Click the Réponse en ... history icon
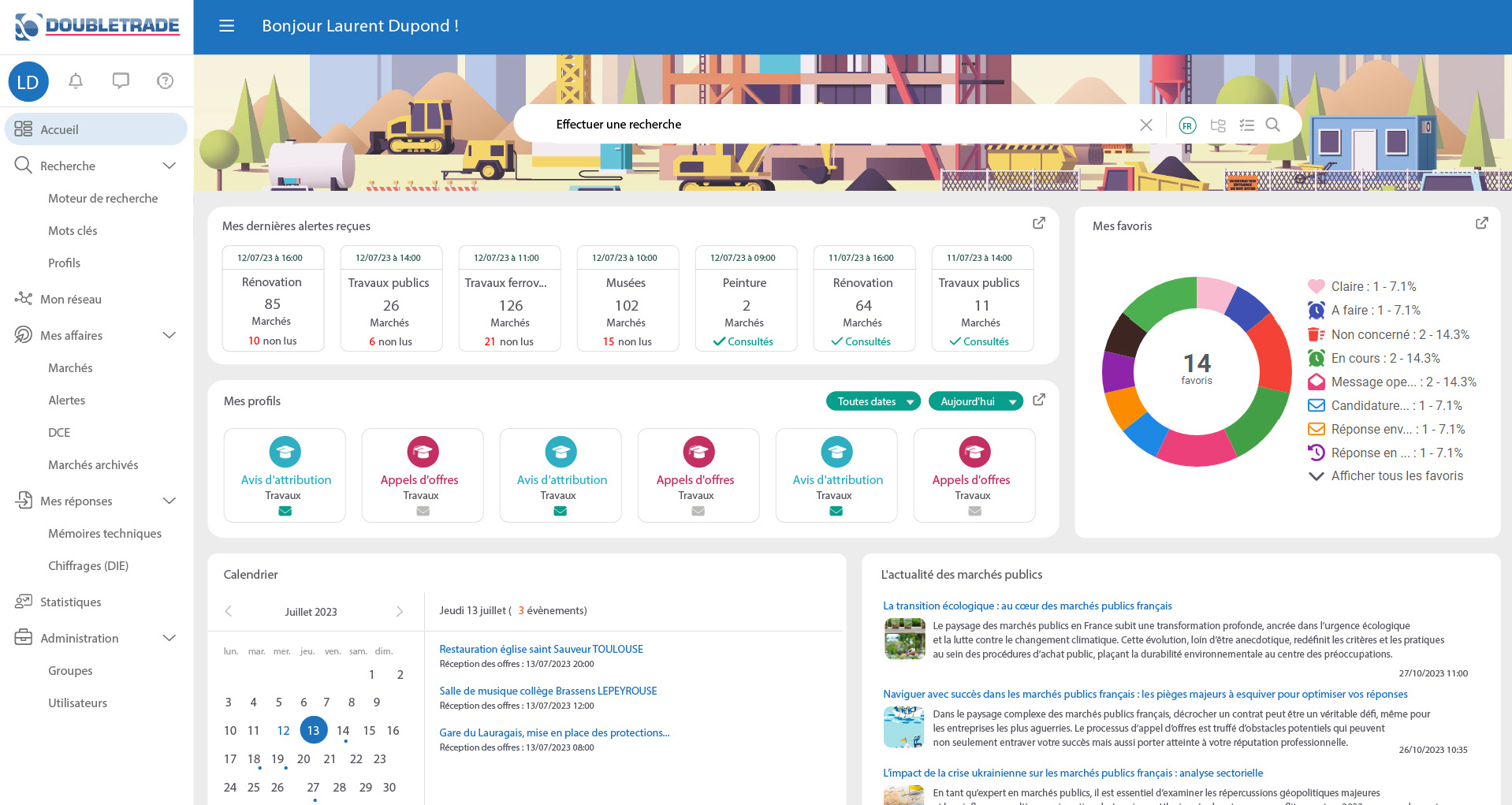The image size is (1512, 805). [x=1316, y=453]
